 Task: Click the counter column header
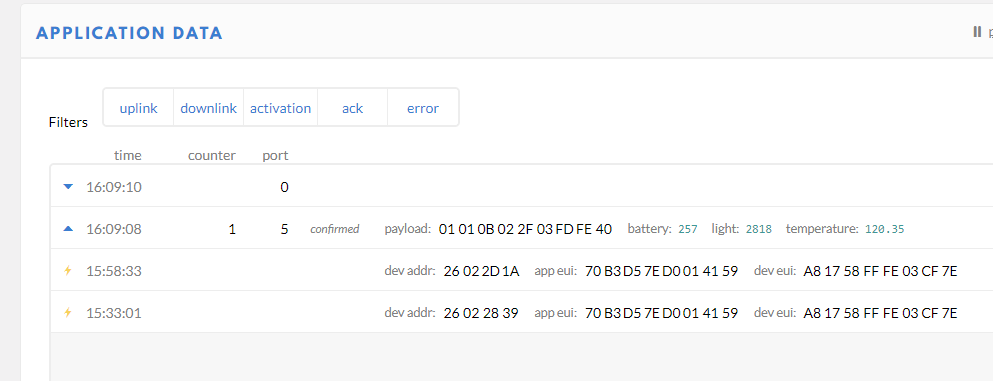point(212,155)
